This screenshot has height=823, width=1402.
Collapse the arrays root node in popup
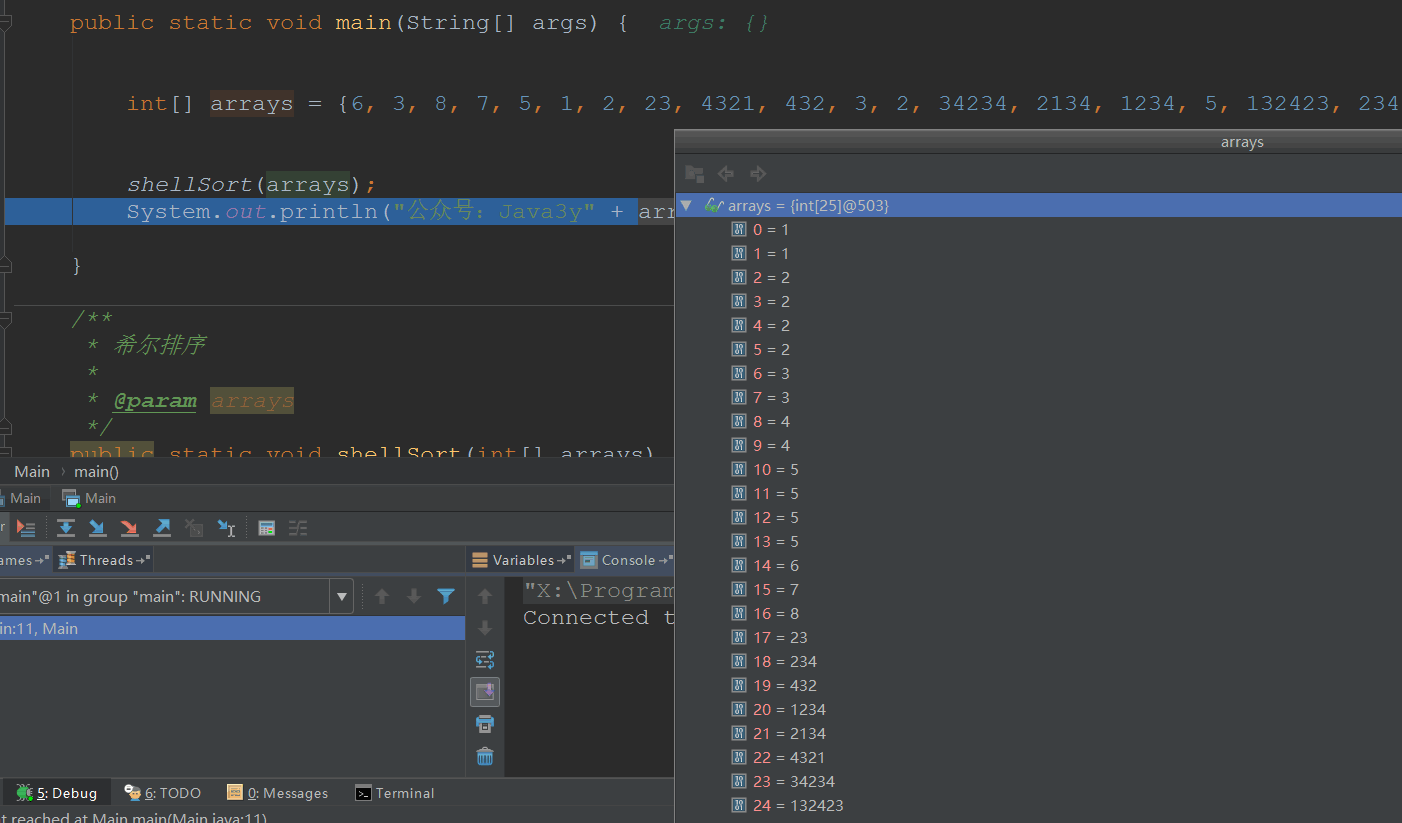(x=686, y=205)
